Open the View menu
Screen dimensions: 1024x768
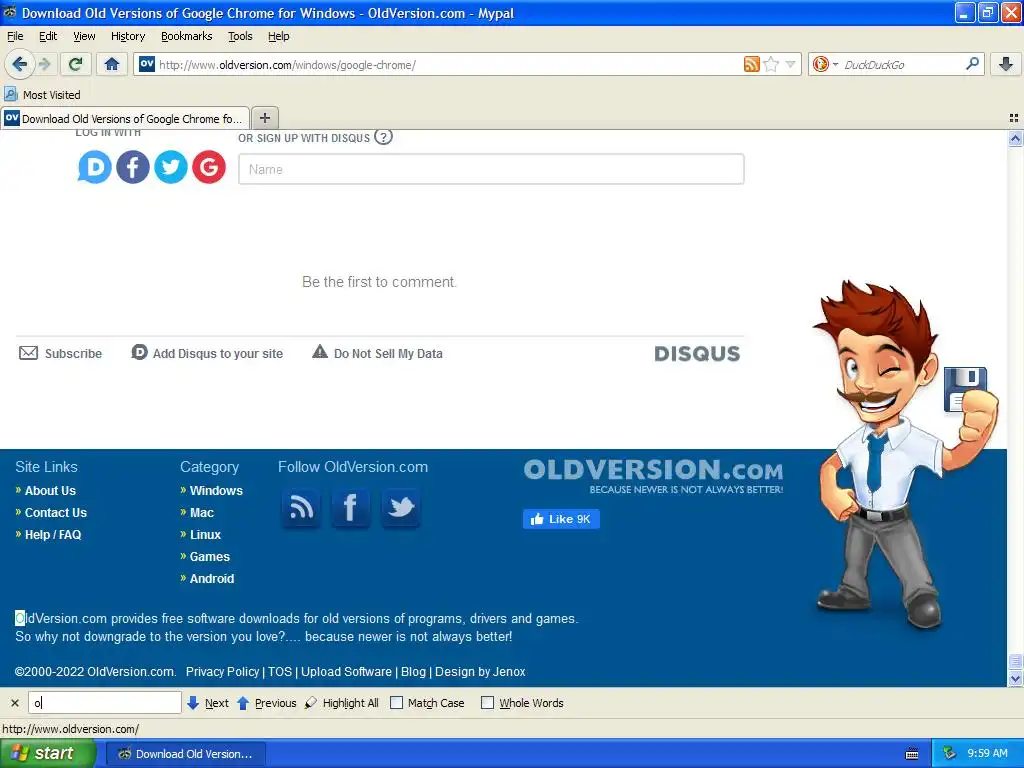point(84,36)
